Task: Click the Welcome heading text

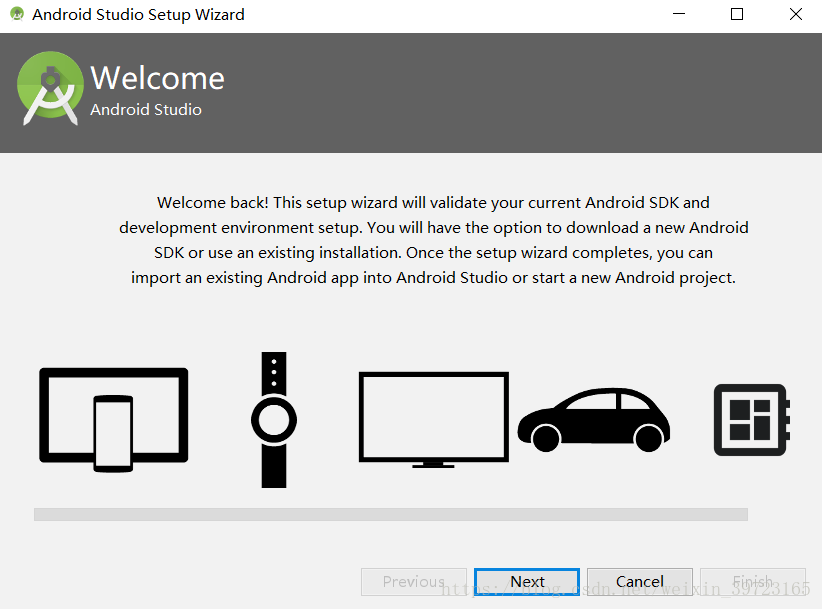Action: 157,78
